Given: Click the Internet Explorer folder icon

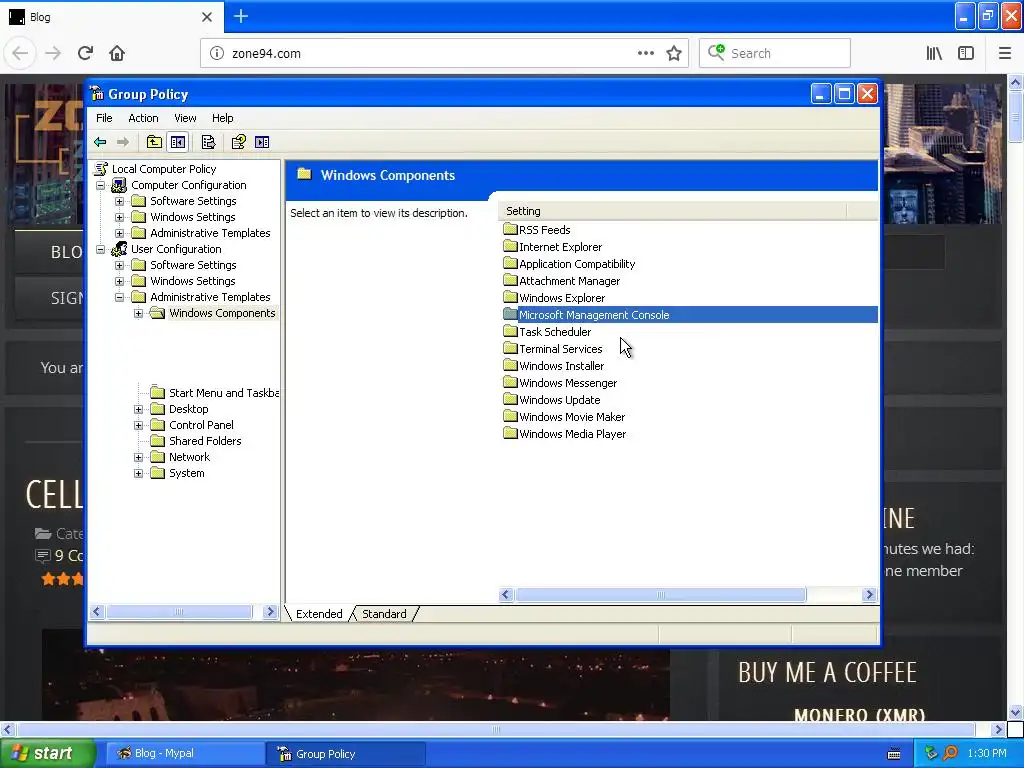Looking at the screenshot, I should tap(510, 246).
